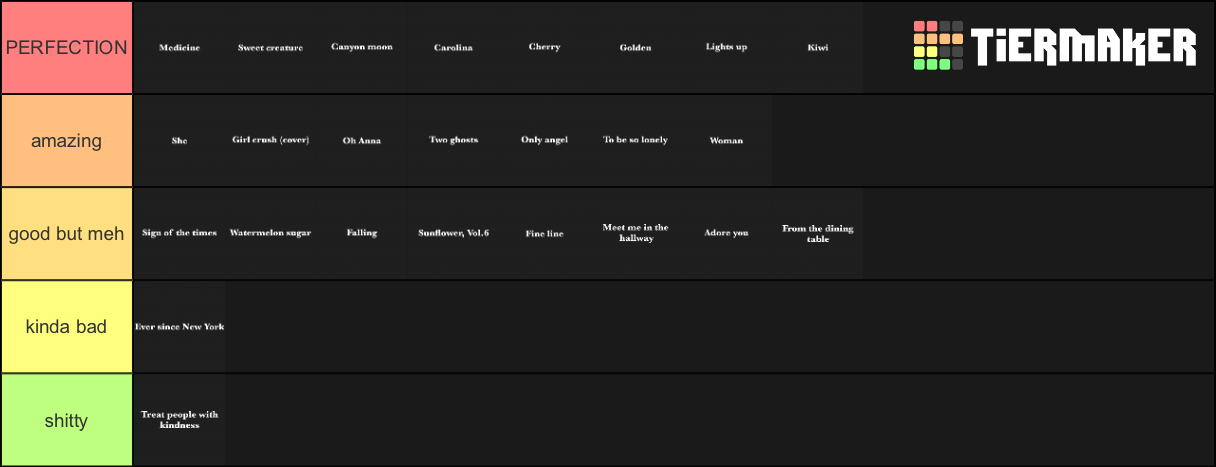Click the yellow kinda bad tier label
This screenshot has width=1216, height=467.
67,326
